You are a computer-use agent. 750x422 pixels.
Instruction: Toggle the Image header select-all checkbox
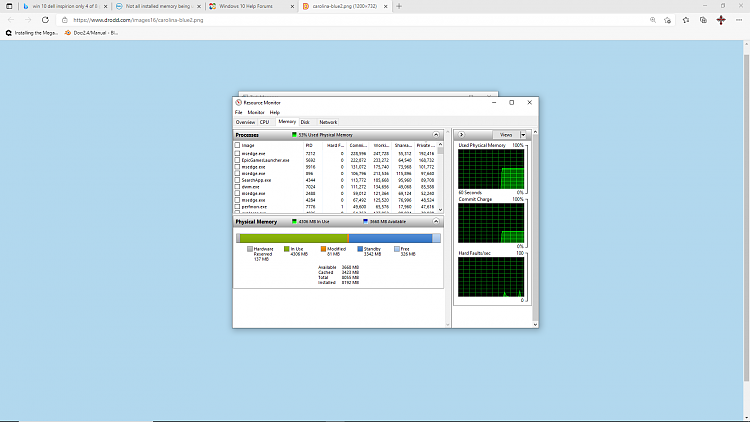click(x=237, y=145)
